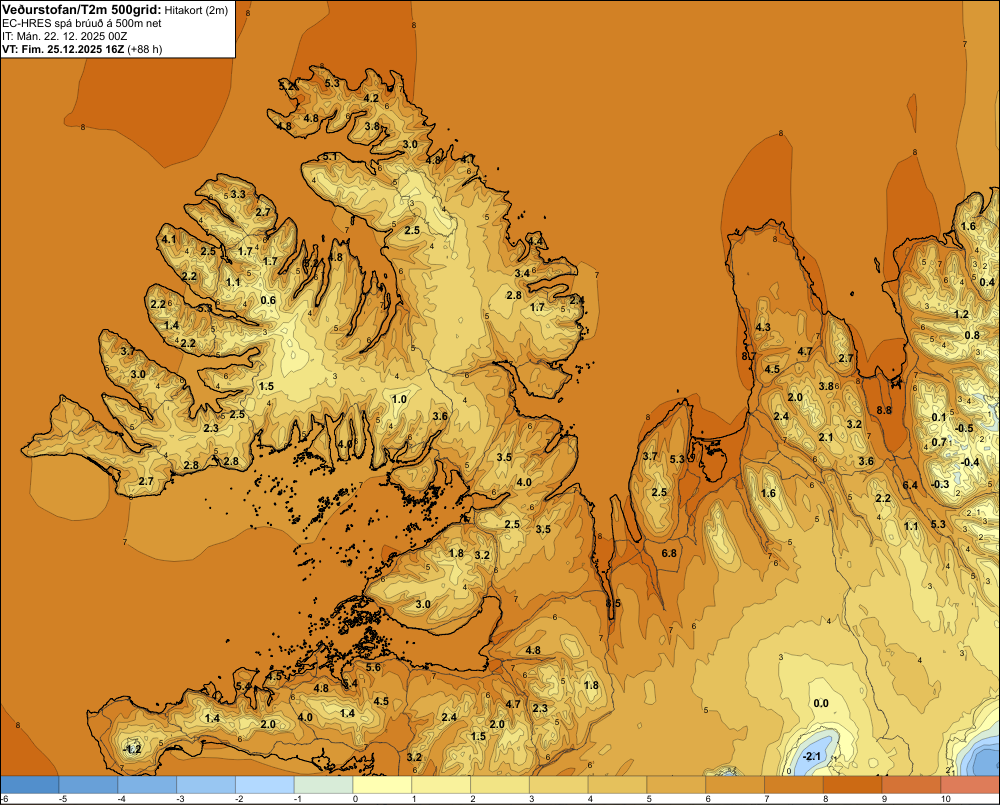Click the legend color band between 0 and 1

[383, 785]
